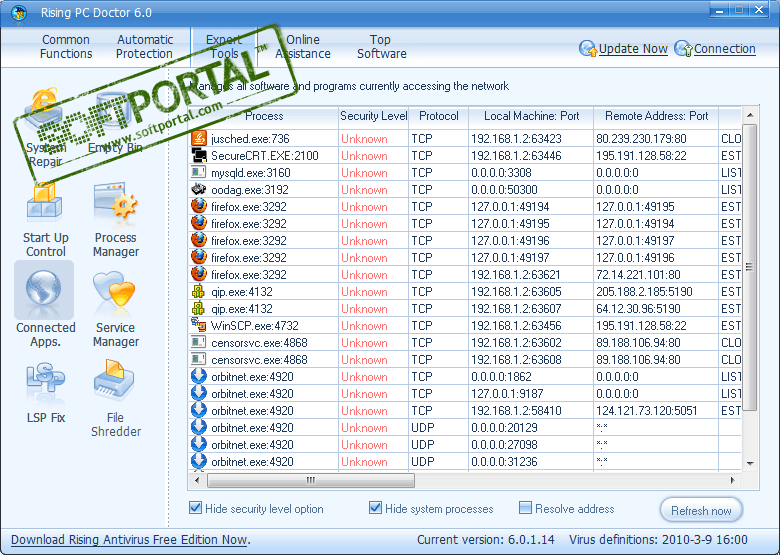The width and height of the screenshot is (780, 555).
Task: Click orbitnet.exe icon for 0.0.0.0:20129 row
Action: click(199, 427)
